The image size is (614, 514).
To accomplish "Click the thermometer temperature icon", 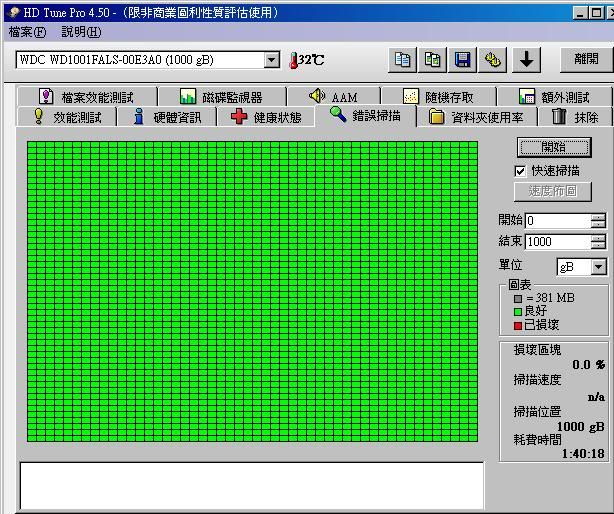I will (x=293, y=60).
